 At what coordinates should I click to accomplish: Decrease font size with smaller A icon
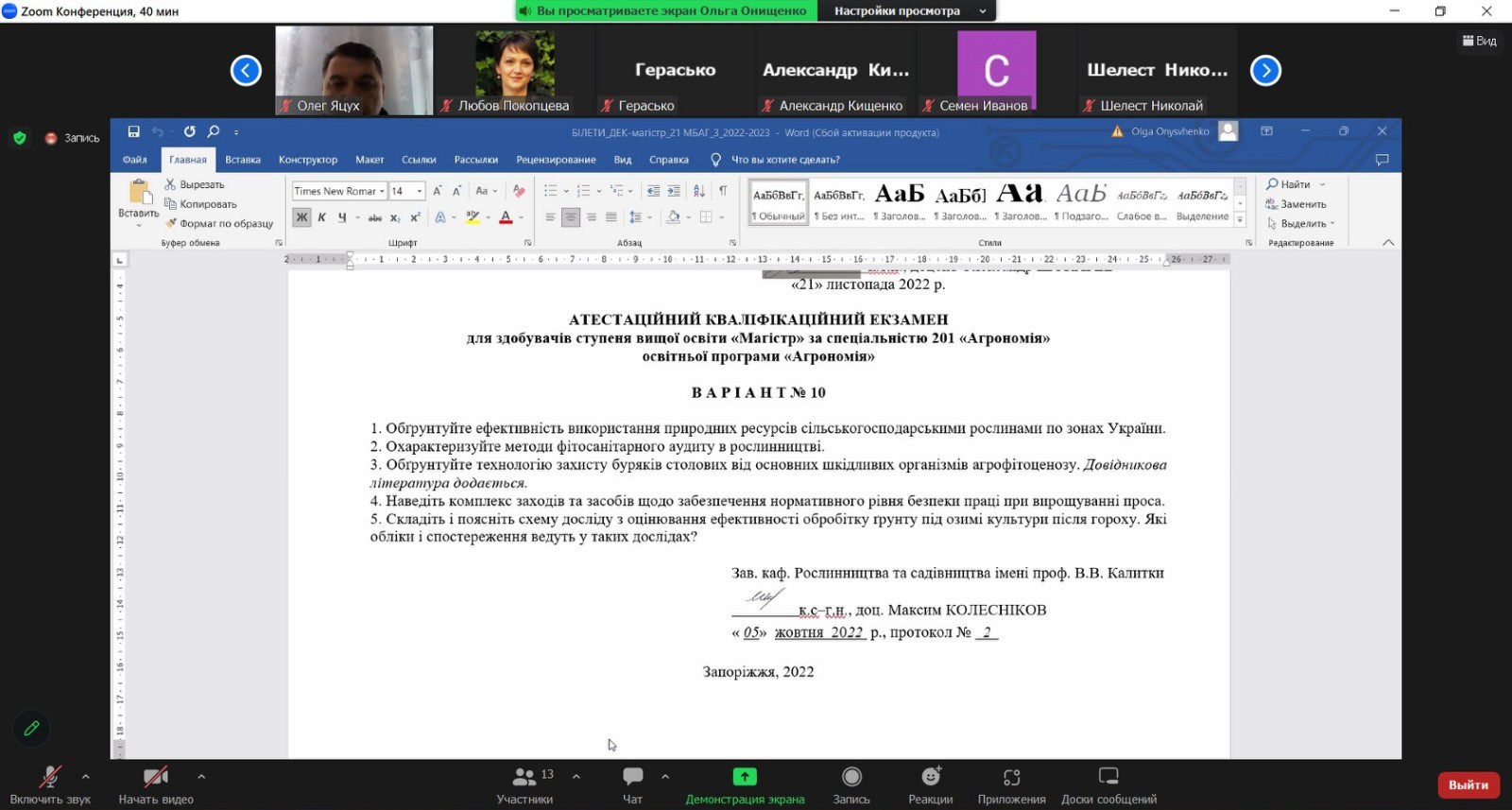point(457,191)
